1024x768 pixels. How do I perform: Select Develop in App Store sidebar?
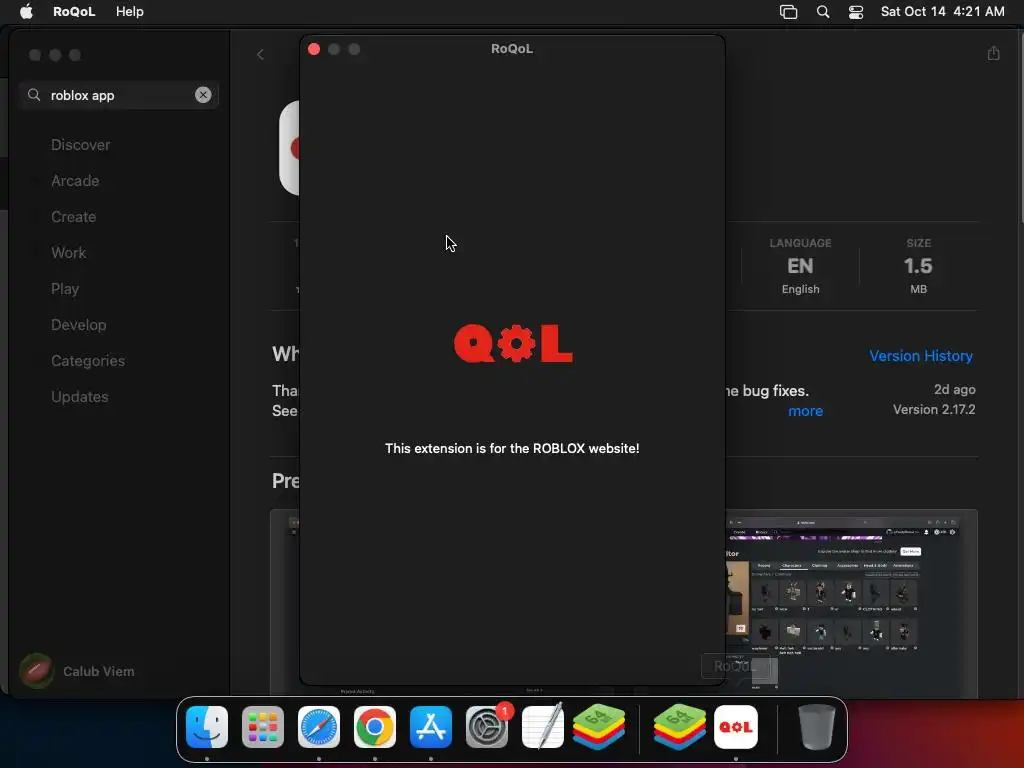coord(78,325)
